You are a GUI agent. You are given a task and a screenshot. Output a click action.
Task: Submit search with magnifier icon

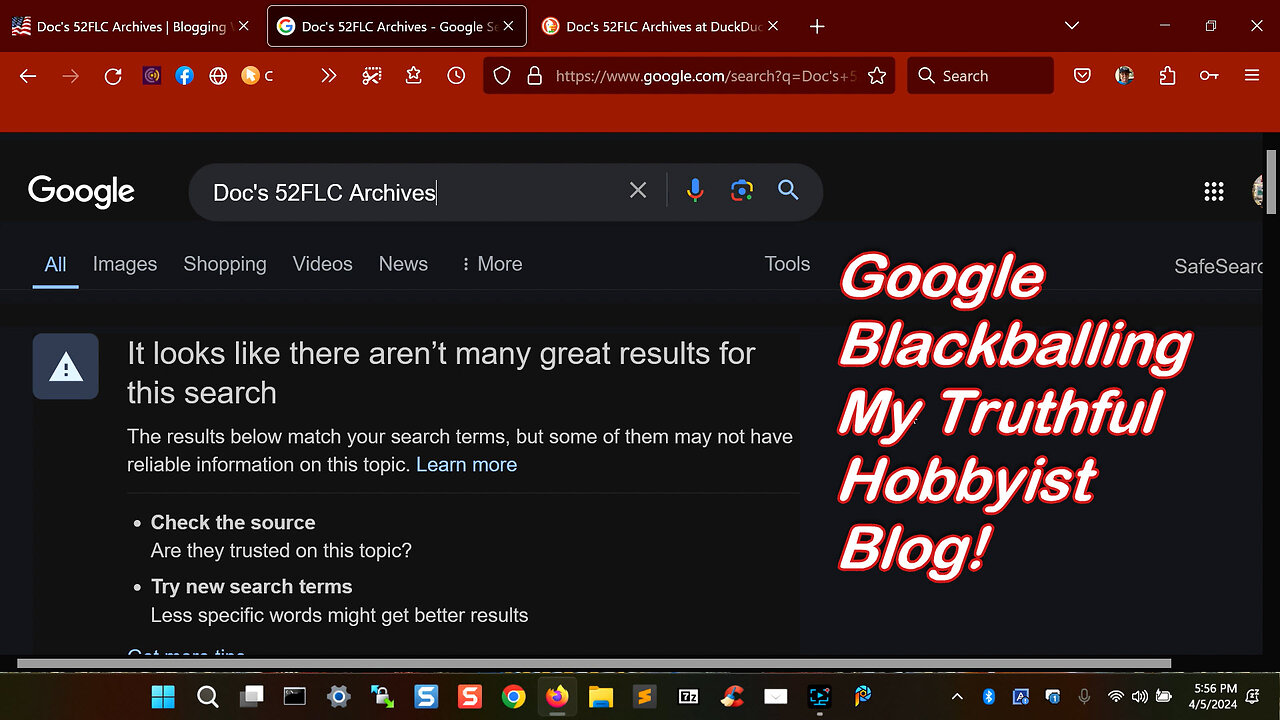tap(788, 190)
